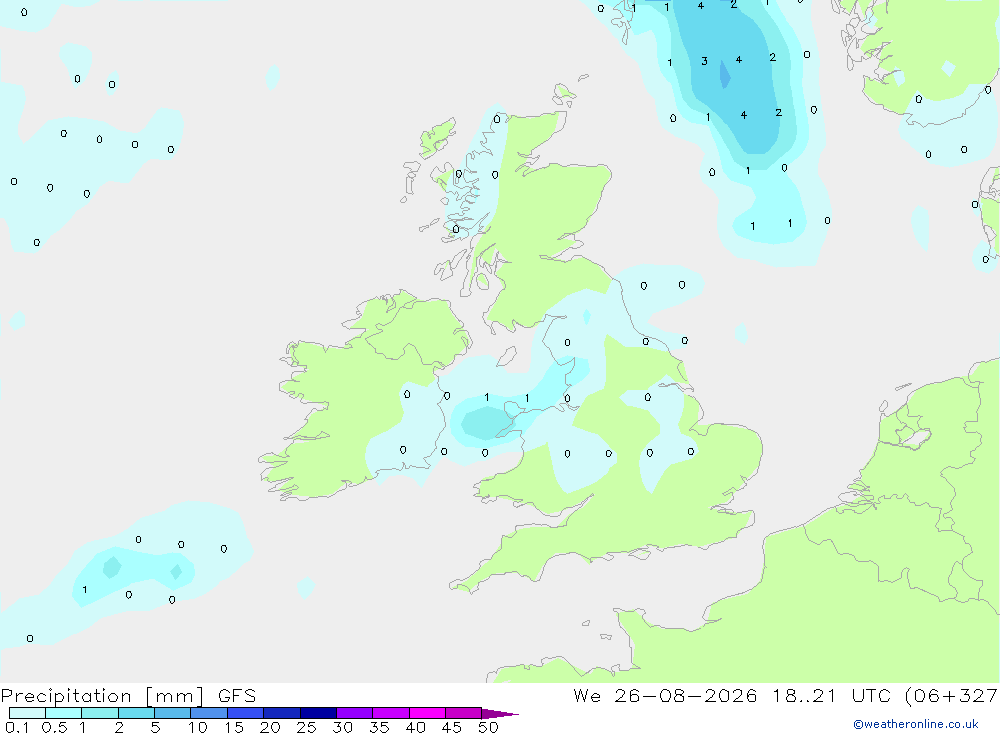Select the 40–45 mm magenta legend swatch

pyautogui.click(x=427, y=713)
